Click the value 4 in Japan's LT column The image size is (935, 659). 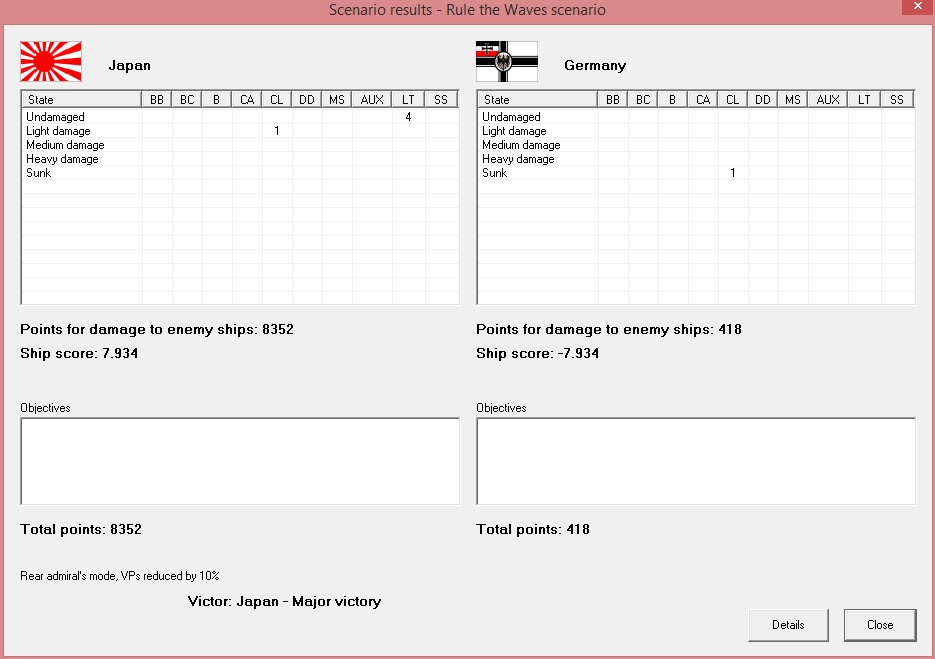[408, 117]
